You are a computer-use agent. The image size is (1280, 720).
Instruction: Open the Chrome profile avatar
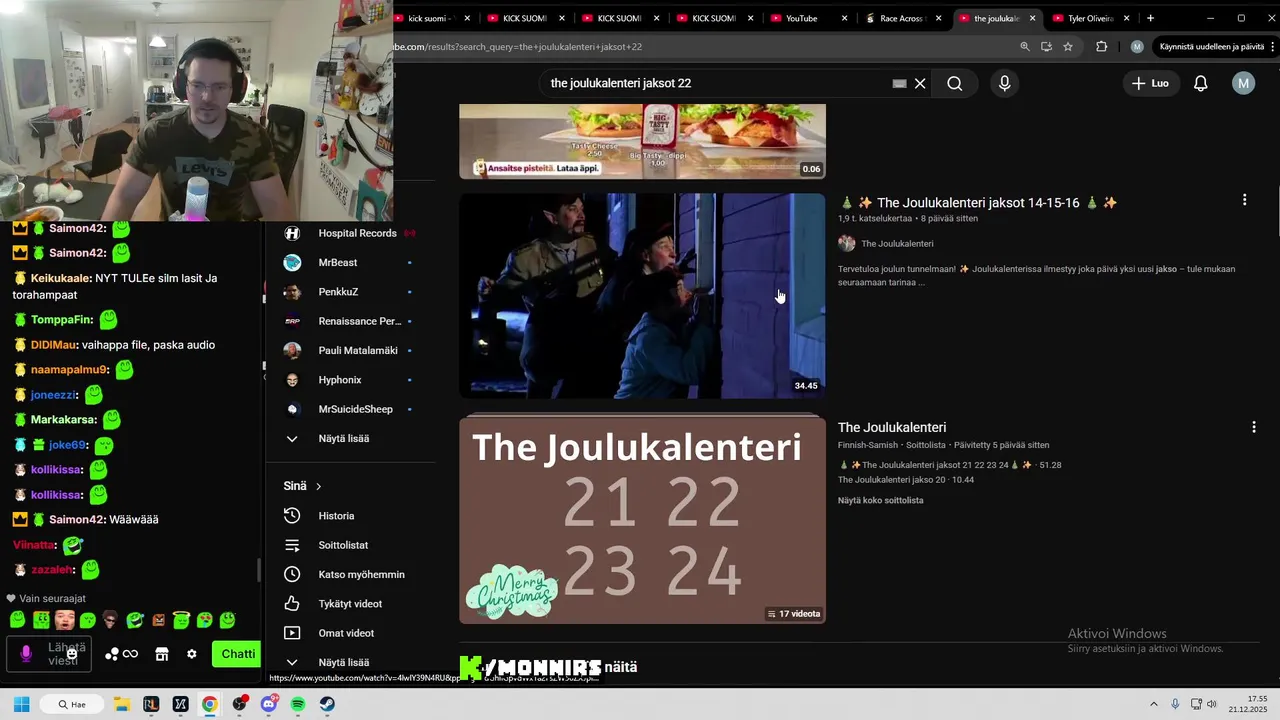[1137, 46]
